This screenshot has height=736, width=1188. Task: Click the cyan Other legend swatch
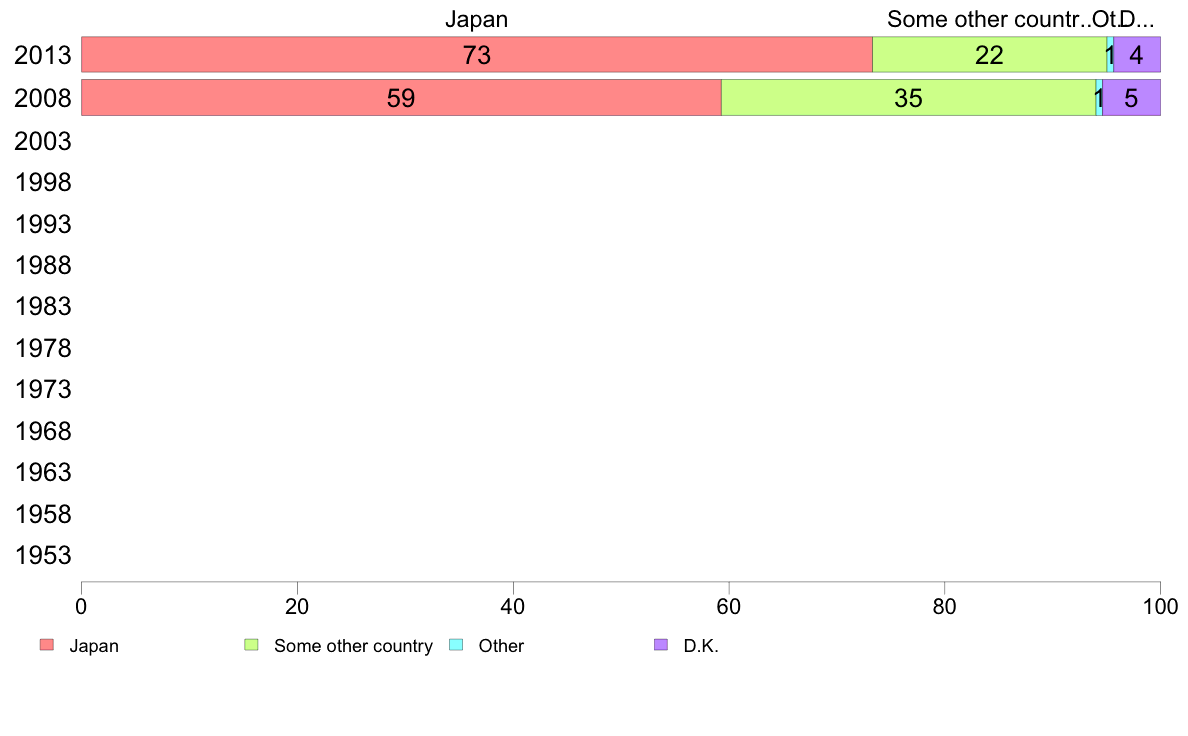tap(456, 645)
